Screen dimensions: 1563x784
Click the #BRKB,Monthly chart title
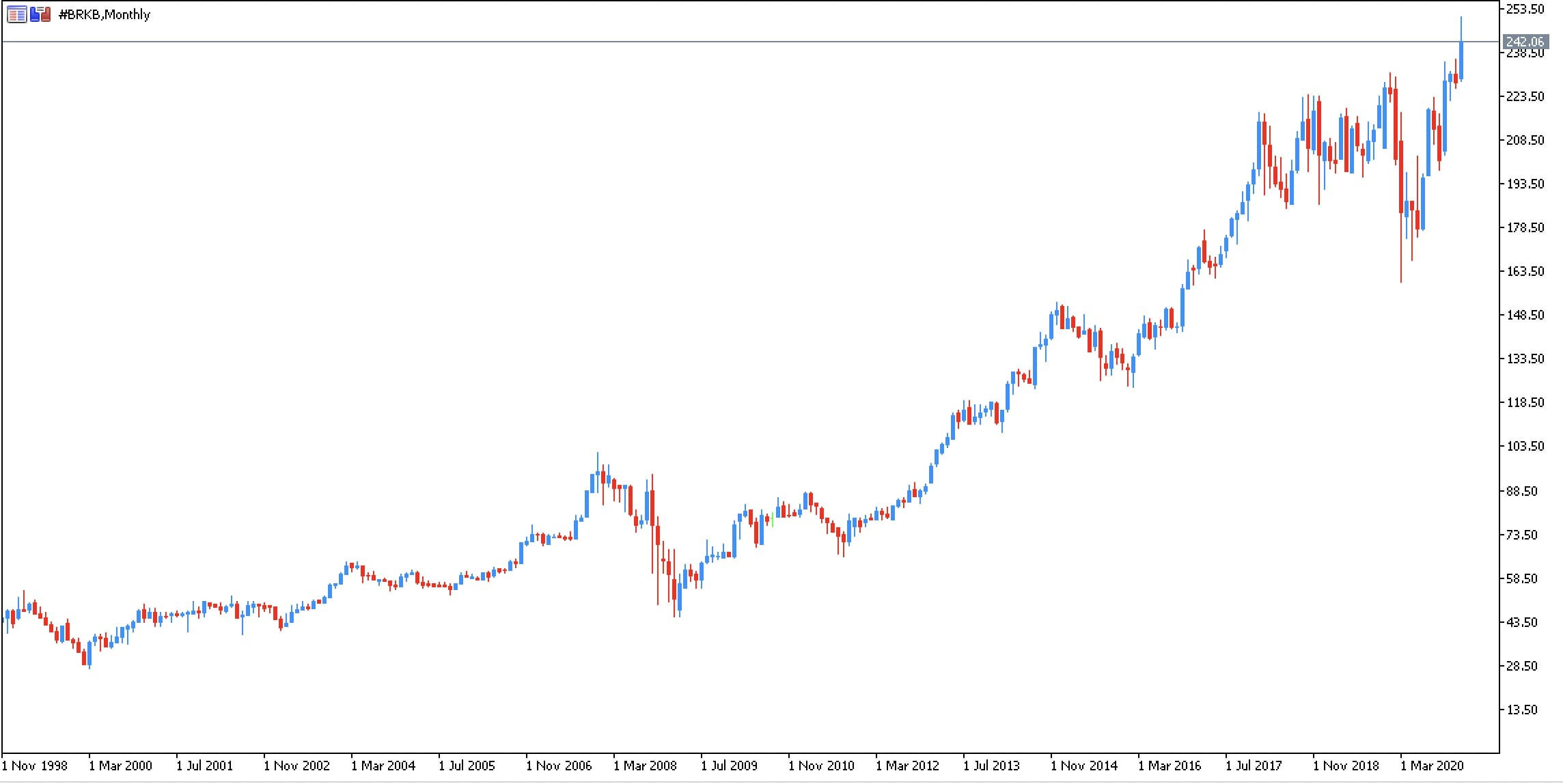pyautogui.click(x=105, y=14)
